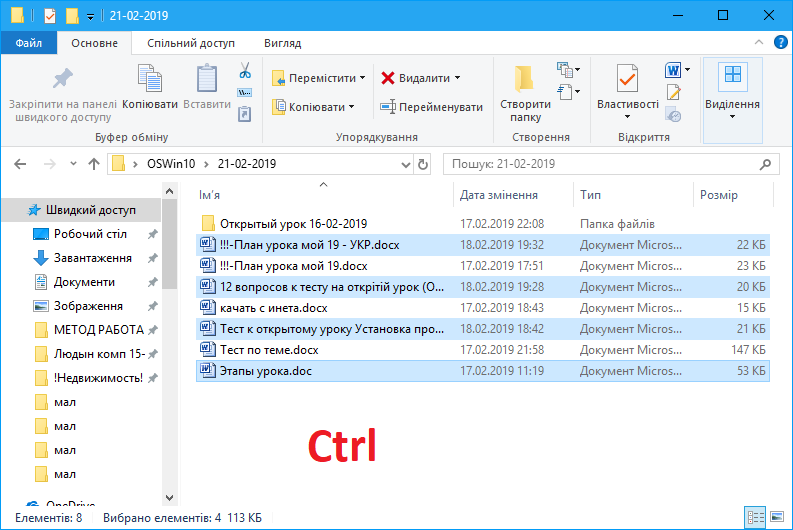Image resolution: width=793 pixels, height=530 pixels.
Task: Click the paste shortcut icon
Action: click(x=245, y=114)
